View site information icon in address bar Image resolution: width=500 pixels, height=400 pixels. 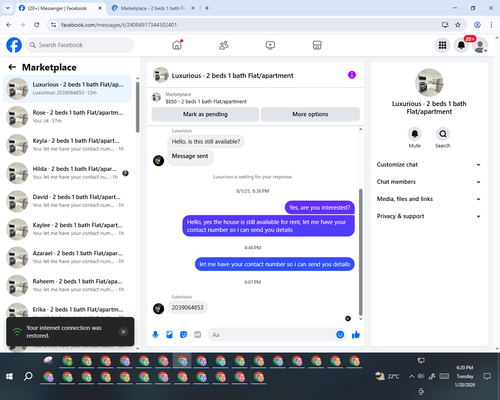pyautogui.click(x=53, y=25)
